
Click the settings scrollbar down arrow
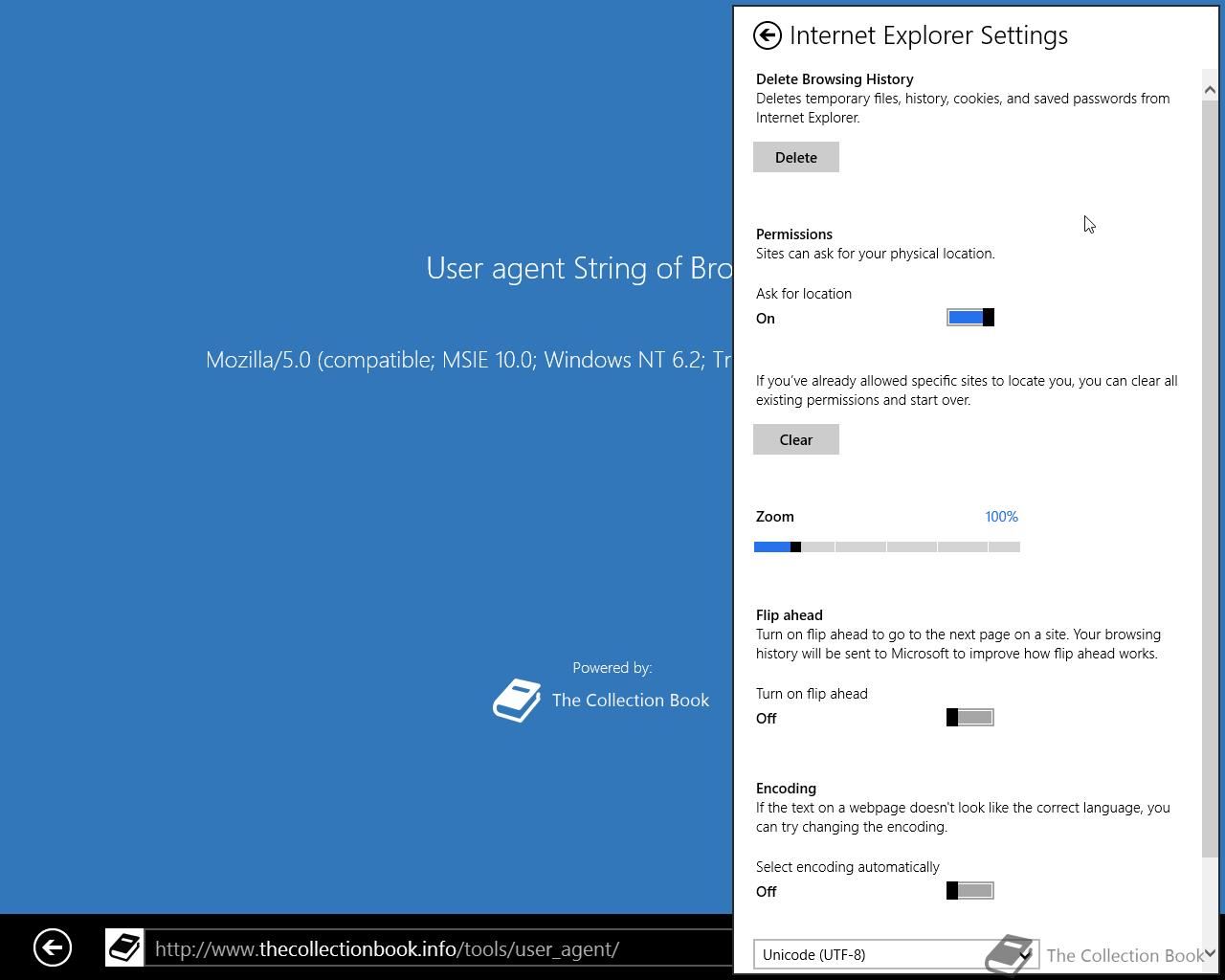coord(1210,953)
